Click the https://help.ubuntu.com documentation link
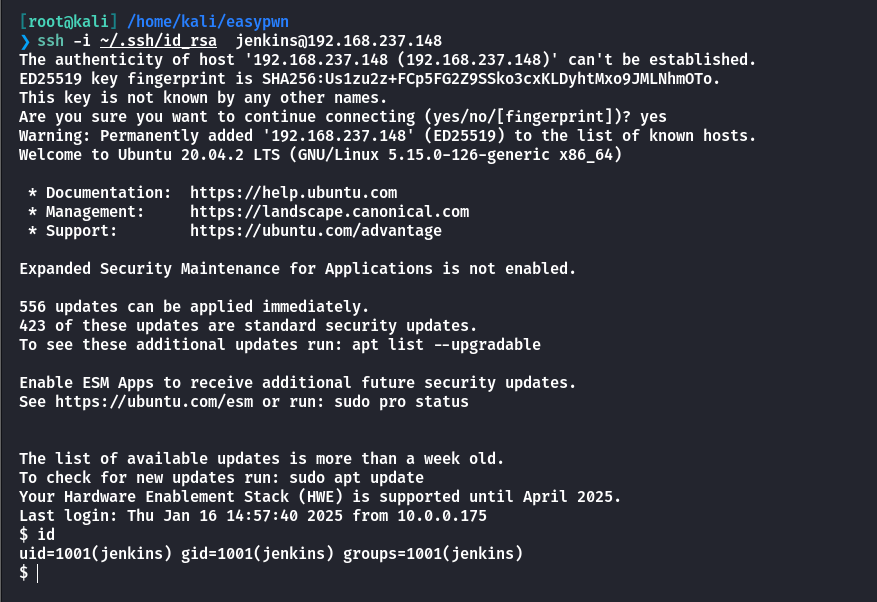This screenshot has width=877, height=602. tap(294, 193)
